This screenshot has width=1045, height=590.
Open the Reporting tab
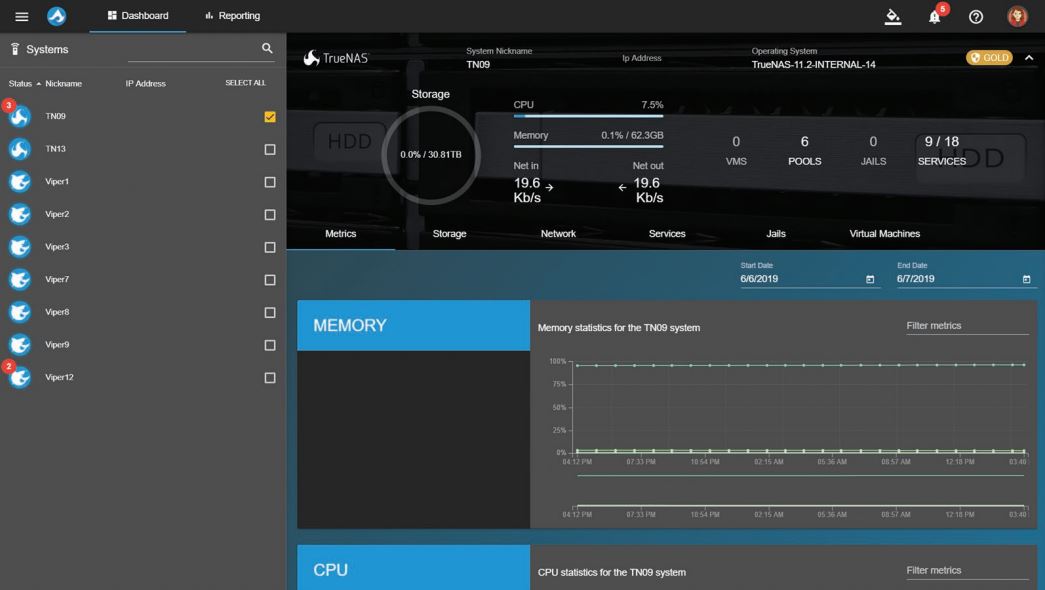point(233,16)
